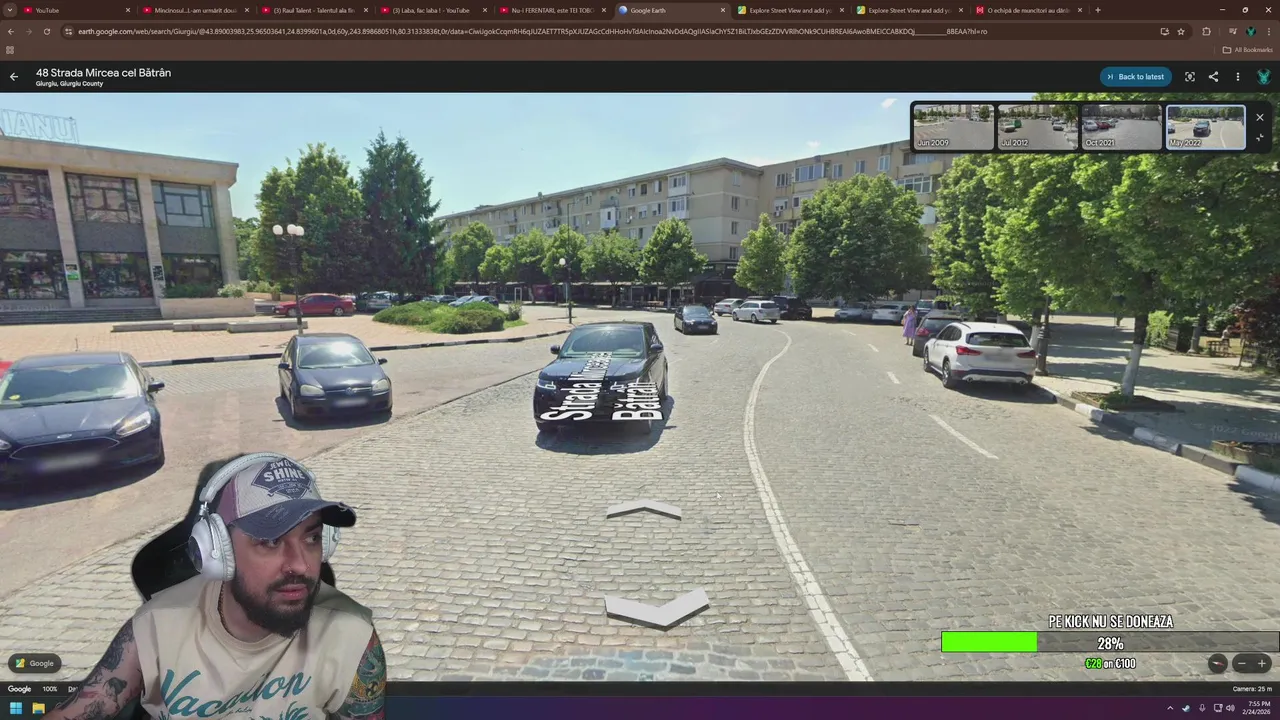The image size is (1280, 720).
Task: Zoom out with the minus button
Action: pyautogui.click(x=1241, y=663)
